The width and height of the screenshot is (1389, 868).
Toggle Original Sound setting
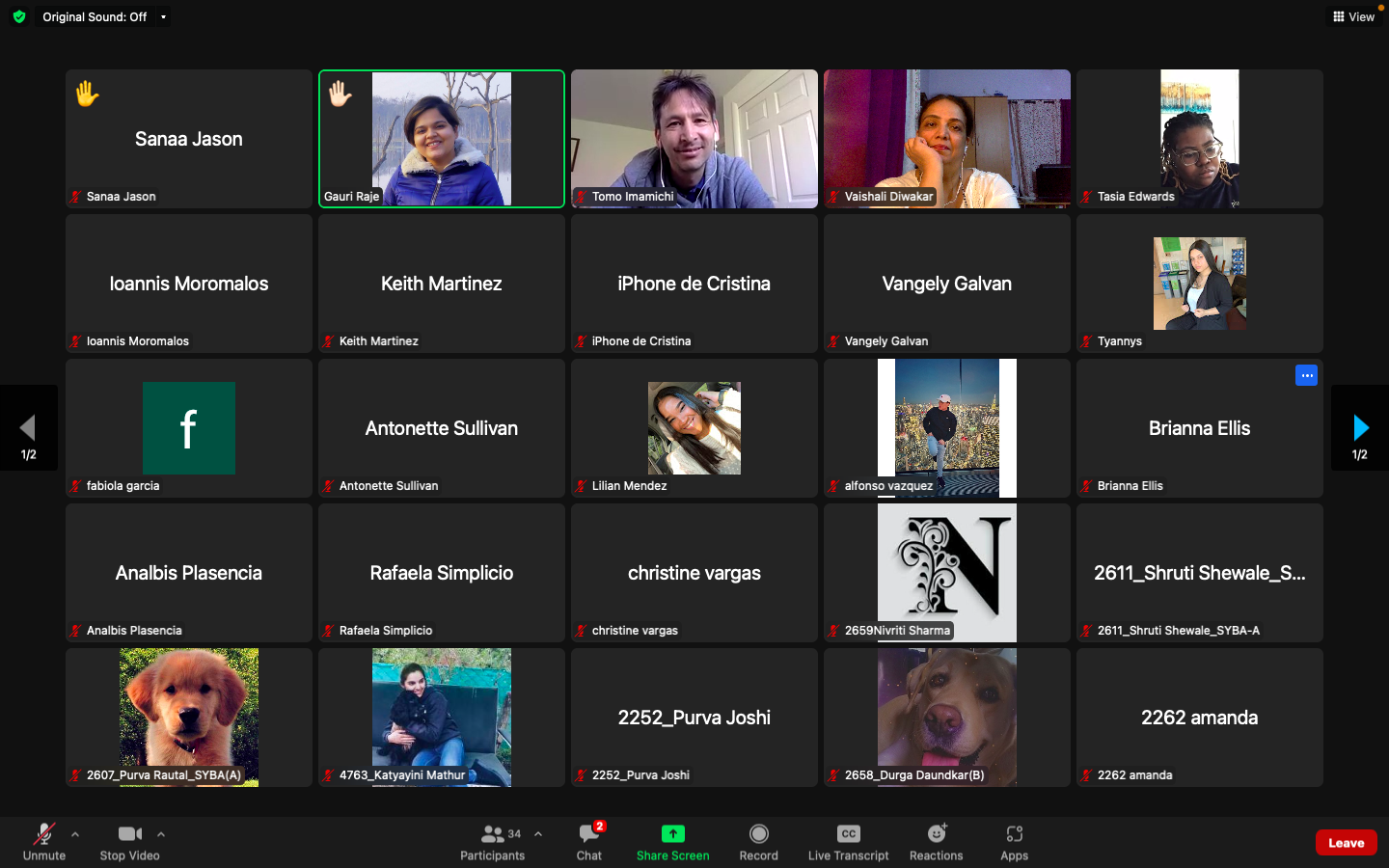click(96, 16)
